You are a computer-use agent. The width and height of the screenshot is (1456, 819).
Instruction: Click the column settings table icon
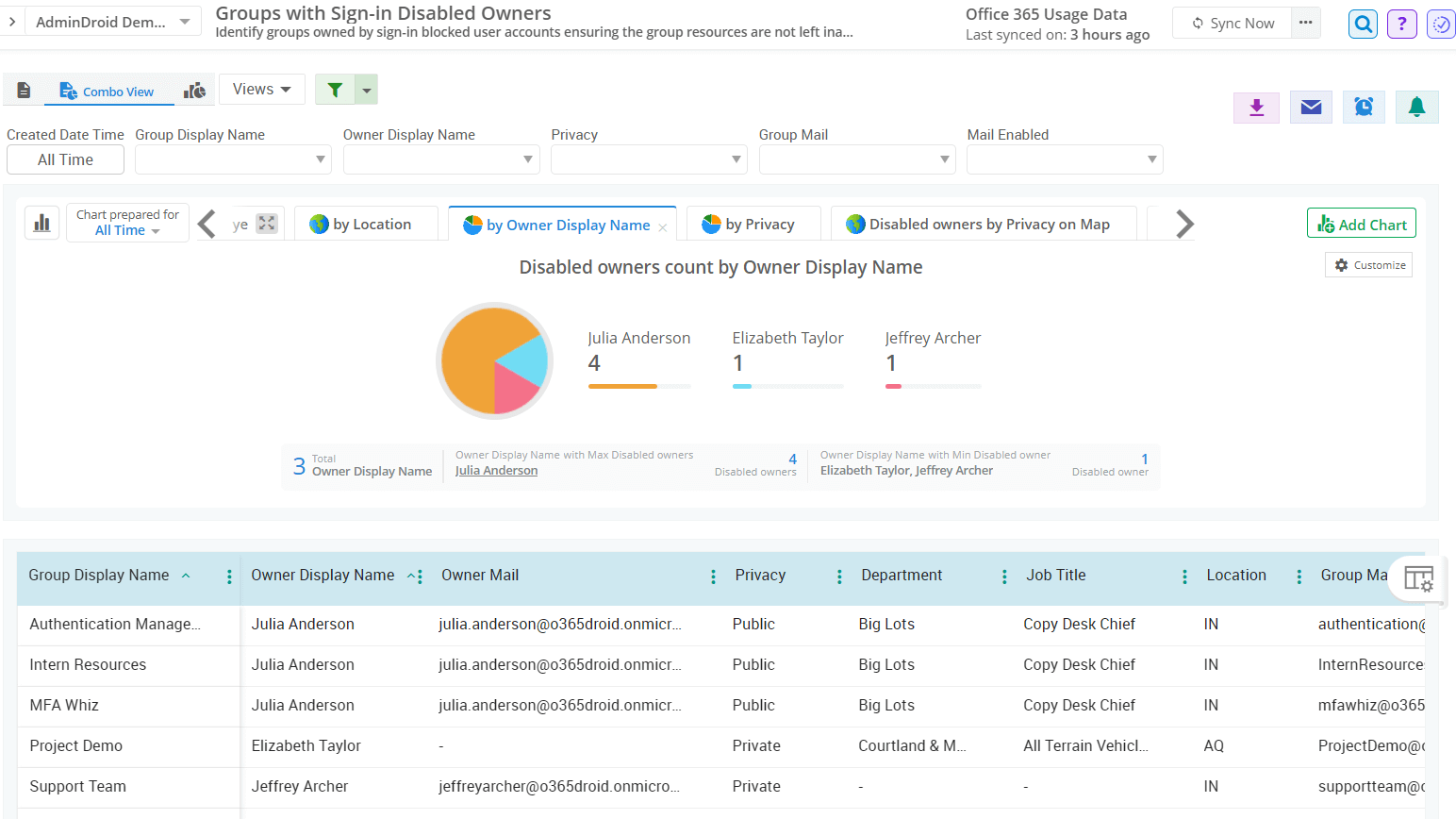click(x=1418, y=577)
